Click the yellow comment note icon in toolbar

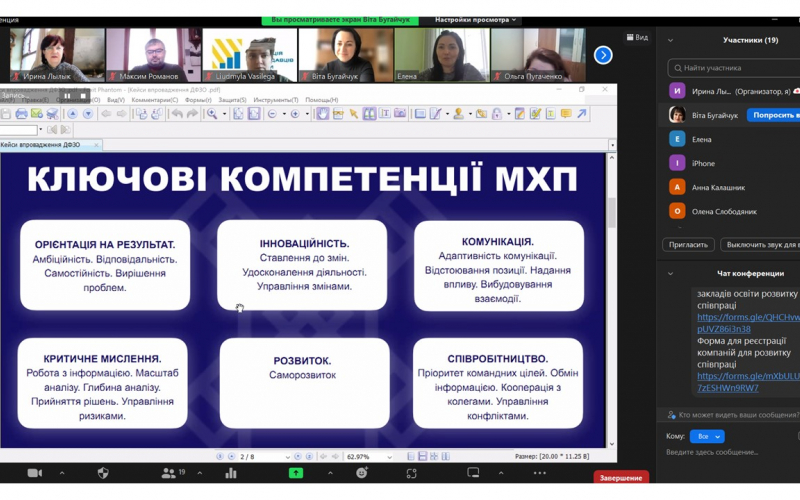pyautogui.click(x=566, y=114)
